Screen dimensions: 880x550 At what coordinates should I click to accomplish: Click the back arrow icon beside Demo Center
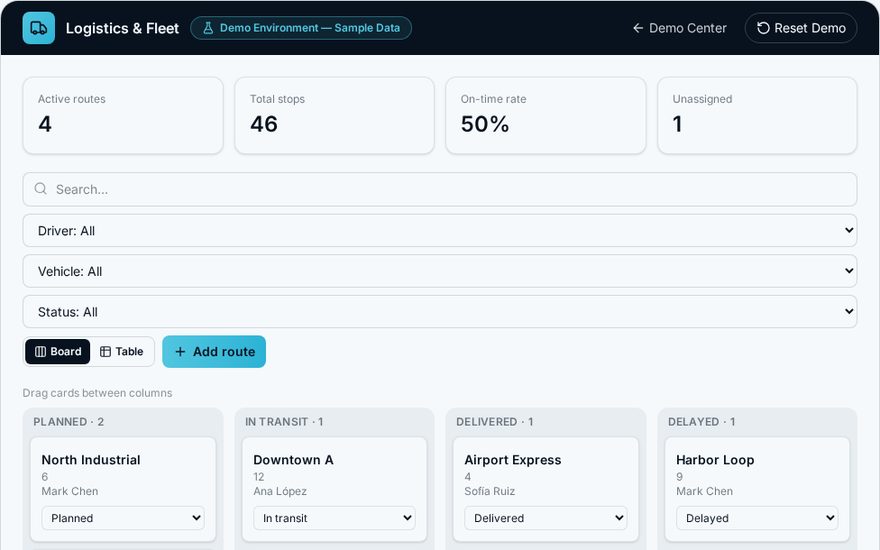coord(638,28)
